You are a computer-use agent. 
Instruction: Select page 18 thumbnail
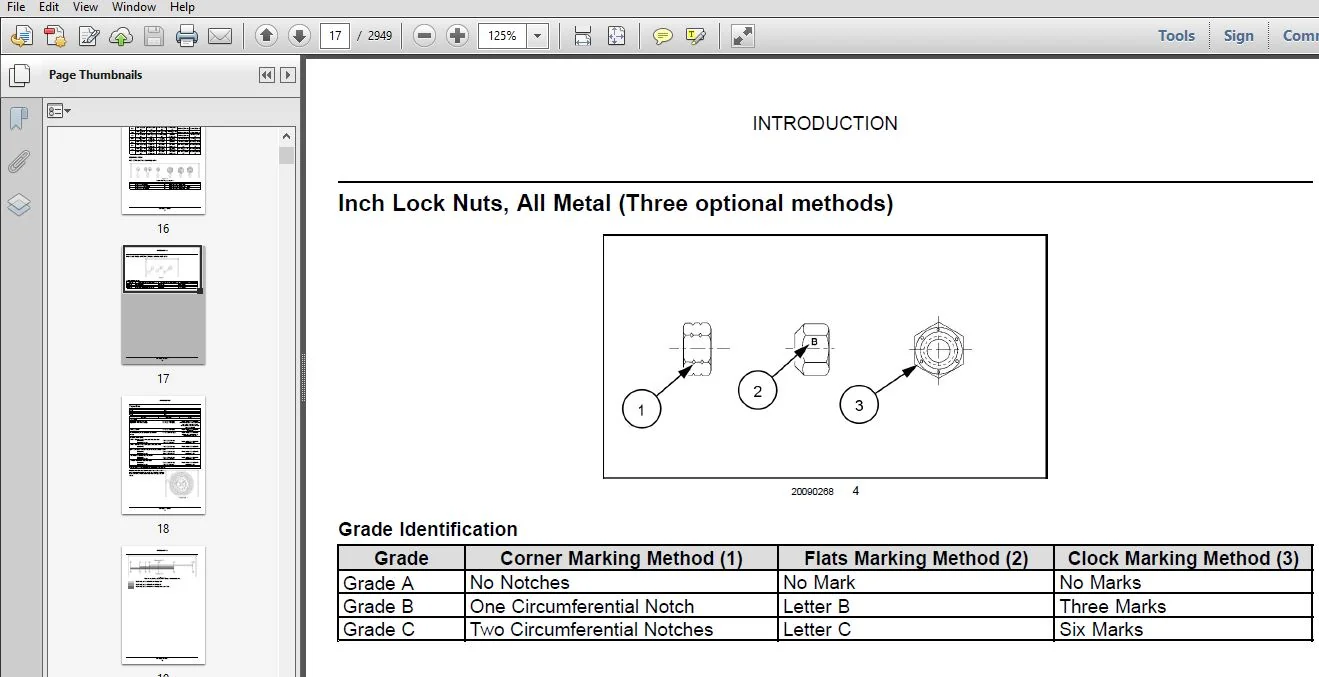(163, 455)
